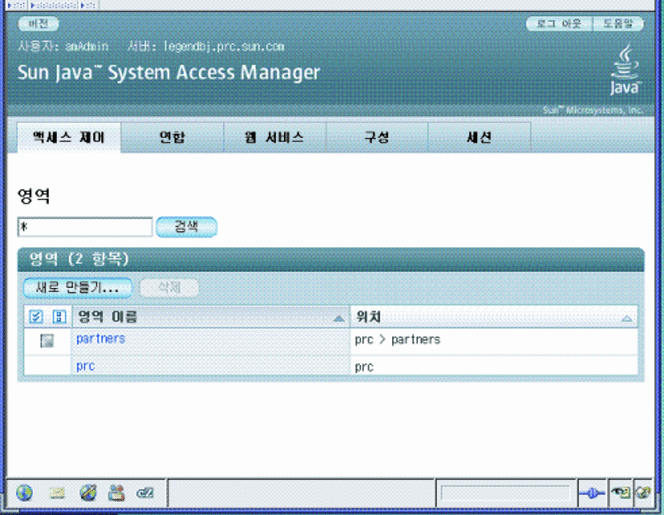
Task: Switch to 액세스 제어 tab
Action: [x=69, y=137]
